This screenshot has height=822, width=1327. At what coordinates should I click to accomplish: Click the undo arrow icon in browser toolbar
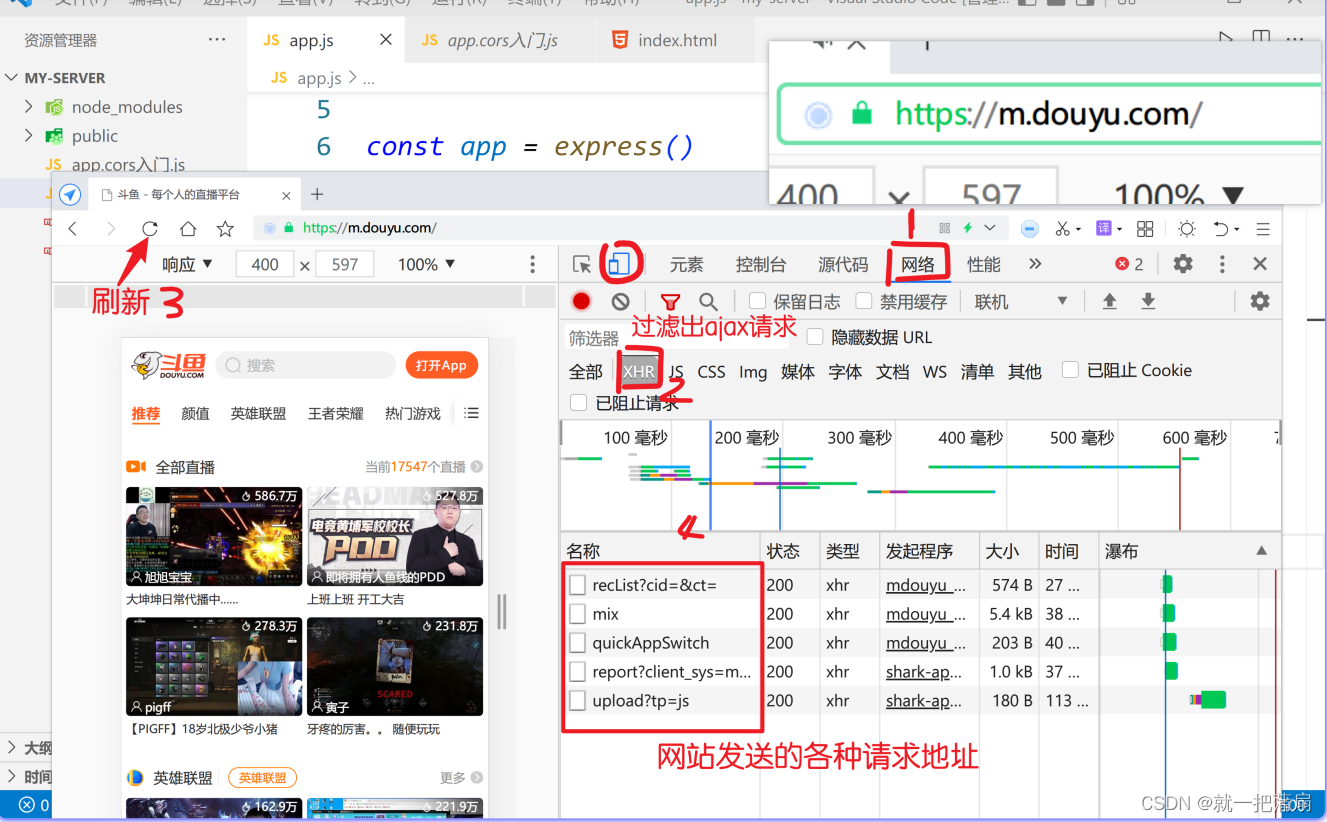(x=1220, y=229)
